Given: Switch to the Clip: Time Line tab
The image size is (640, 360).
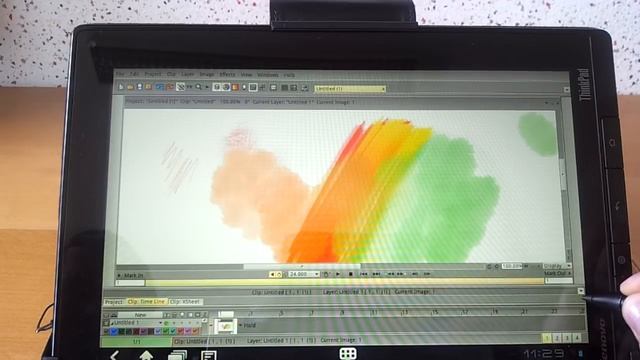Looking at the screenshot, I should point(146,302).
